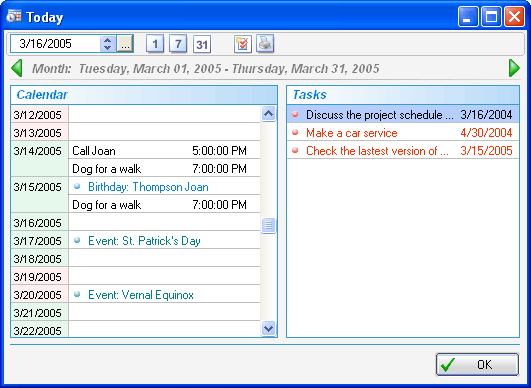The height and width of the screenshot is (388, 531).
Task: Select the Tasks panel header
Action: pyautogui.click(x=403, y=95)
